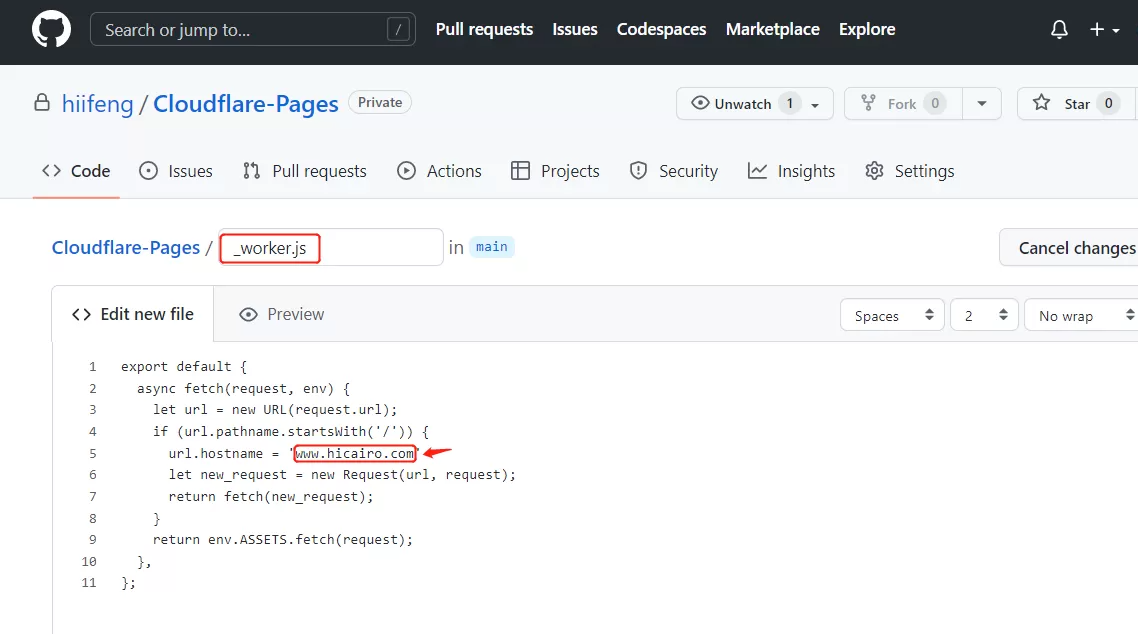The width and height of the screenshot is (1138, 634).
Task: Open the hiifeng user profile link
Action: click(x=97, y=104)
